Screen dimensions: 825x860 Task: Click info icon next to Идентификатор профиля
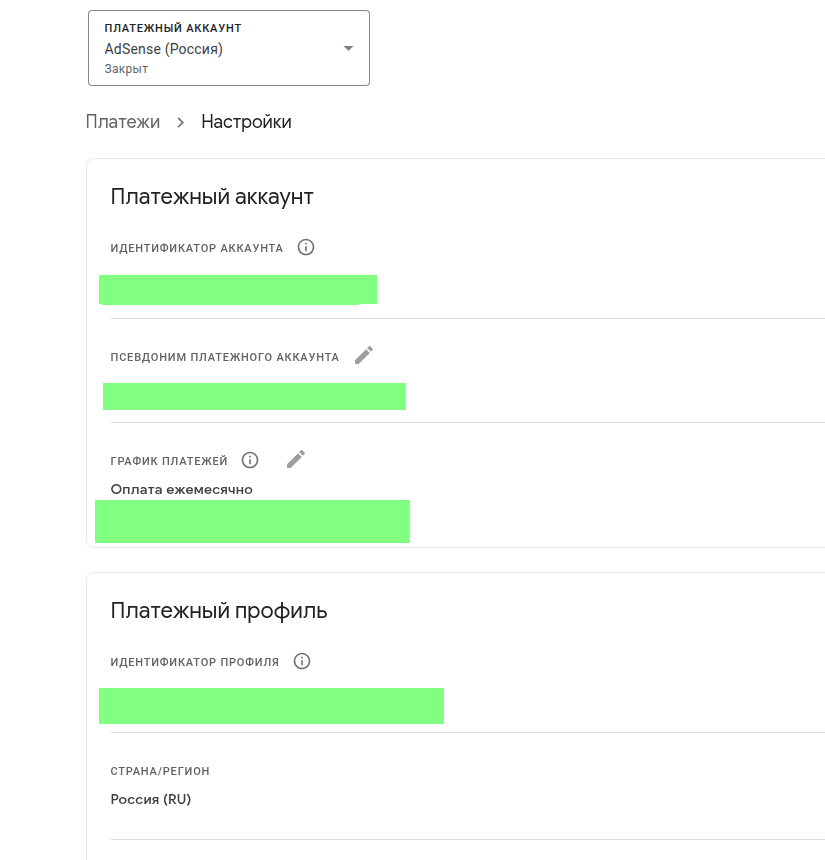[302, 661]
